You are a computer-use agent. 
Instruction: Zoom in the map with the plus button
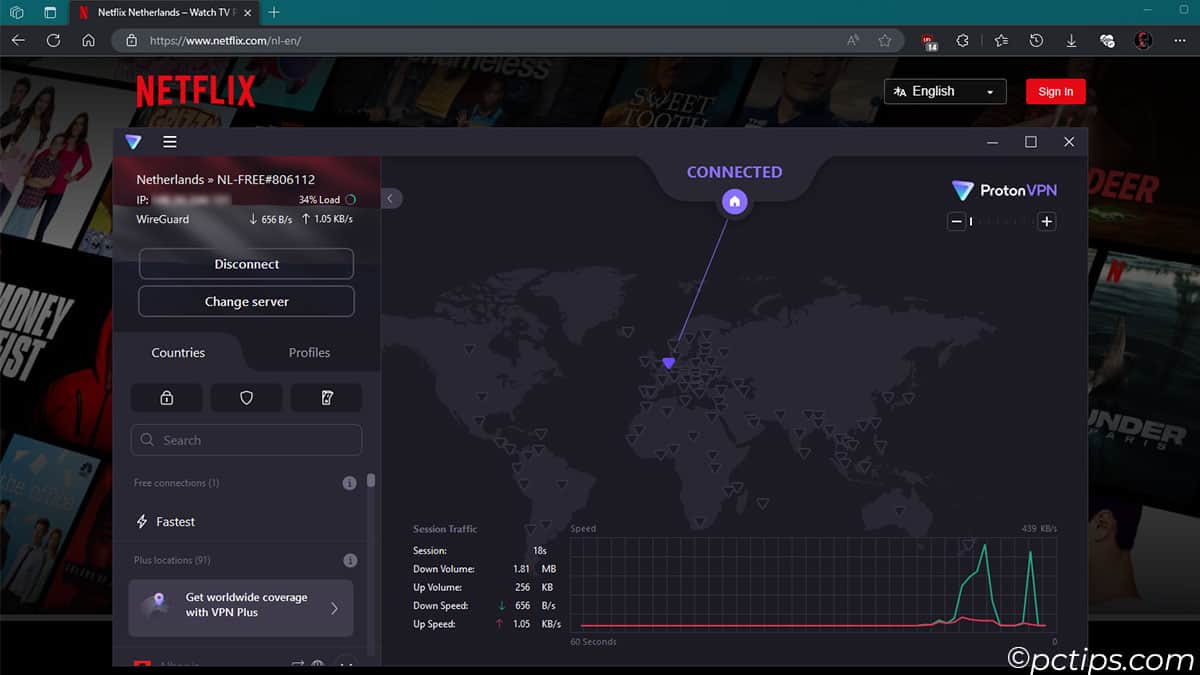click(1046, 221)
